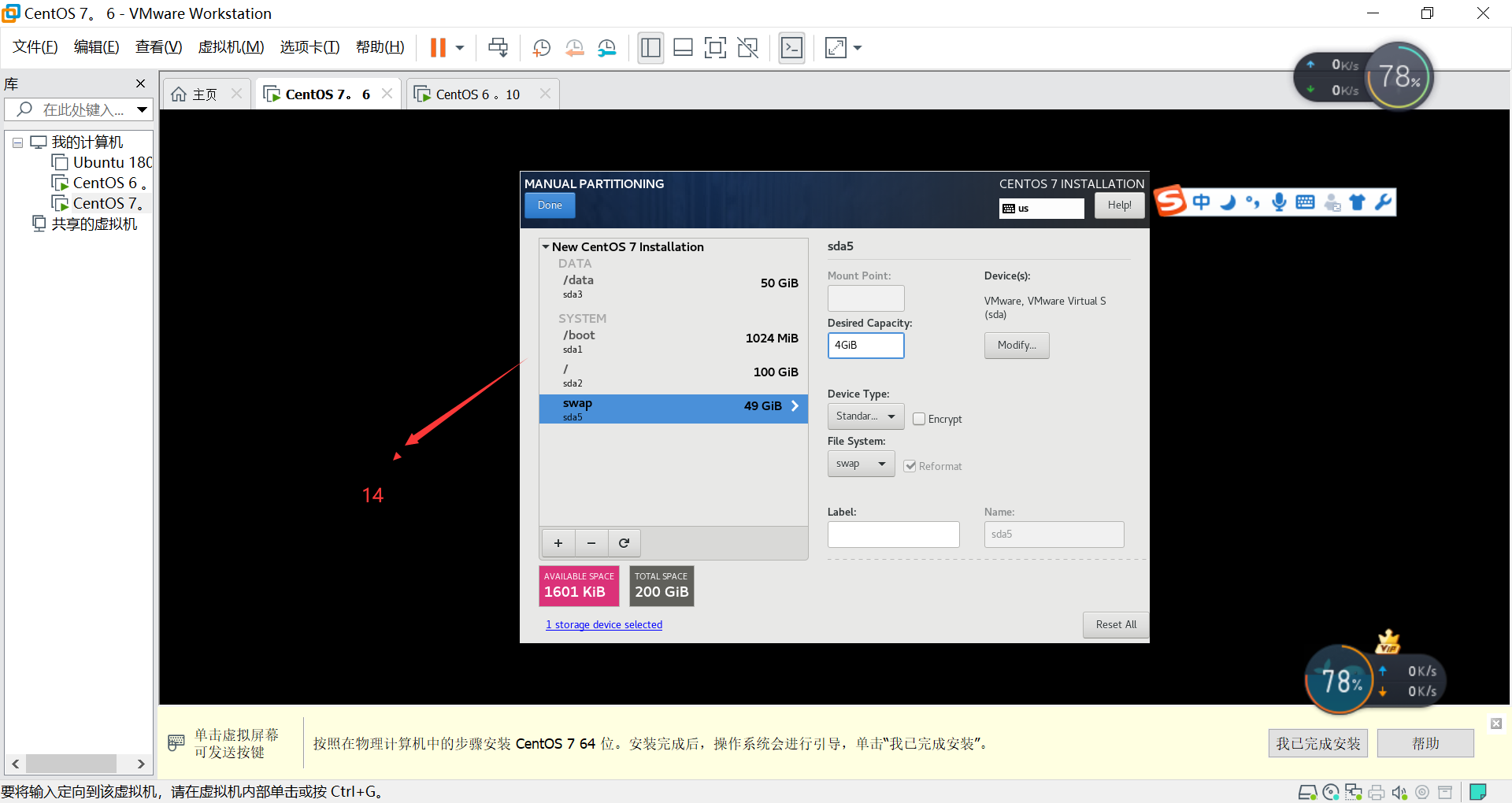Open the 编辑(E) menu
The image size is (1512, 803).
coord(96,47)
